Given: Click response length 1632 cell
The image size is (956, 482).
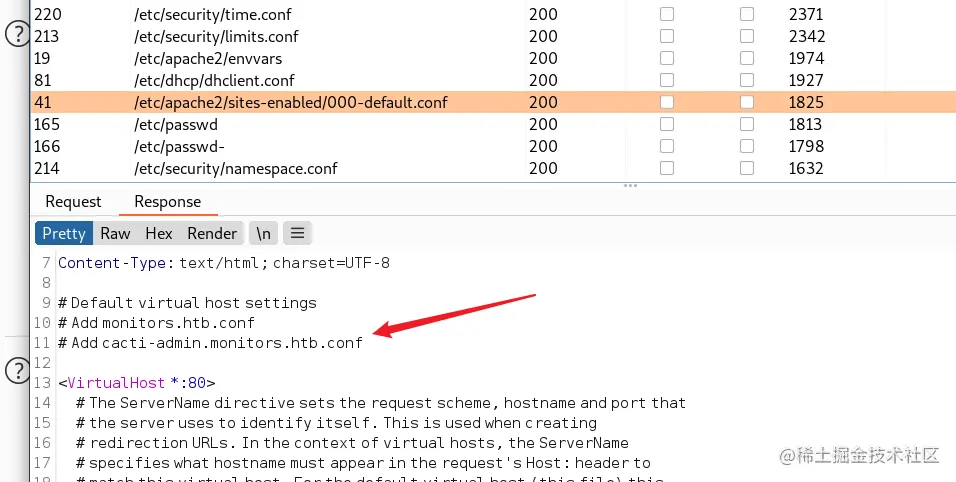Looking at the screenshot, I should (x=806, y=168).
